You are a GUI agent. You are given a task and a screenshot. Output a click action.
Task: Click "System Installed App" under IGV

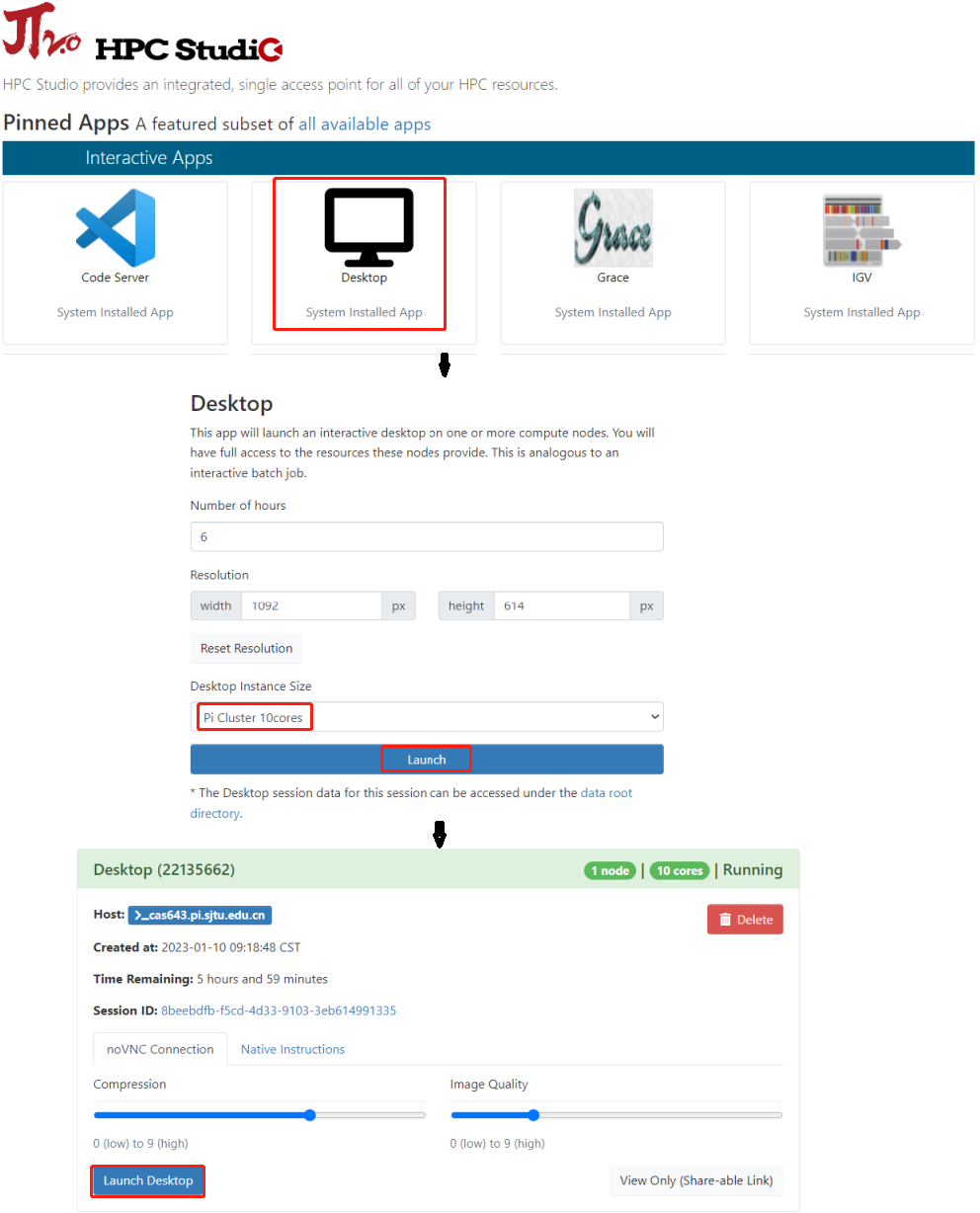tap(861, 312)
